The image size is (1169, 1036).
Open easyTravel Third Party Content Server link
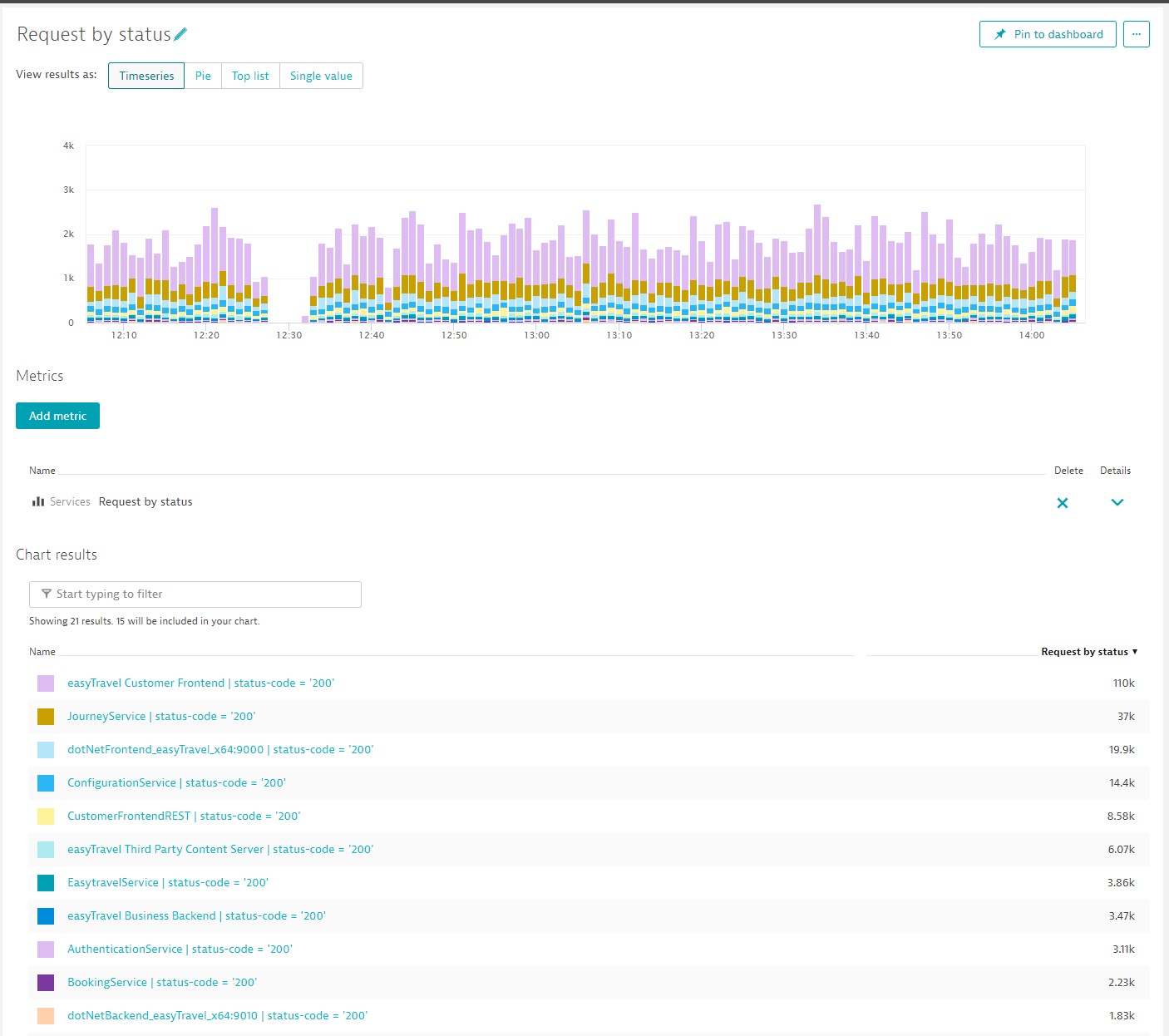pos(220,849)
